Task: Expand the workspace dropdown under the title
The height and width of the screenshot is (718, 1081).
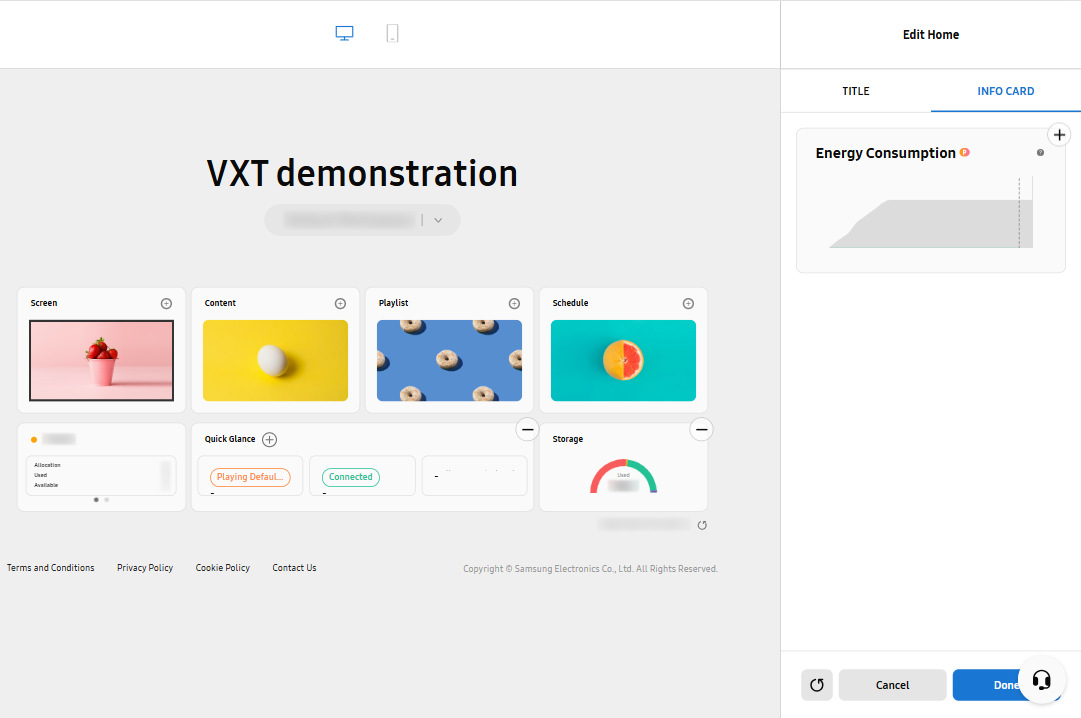Action: pos(438,220)
